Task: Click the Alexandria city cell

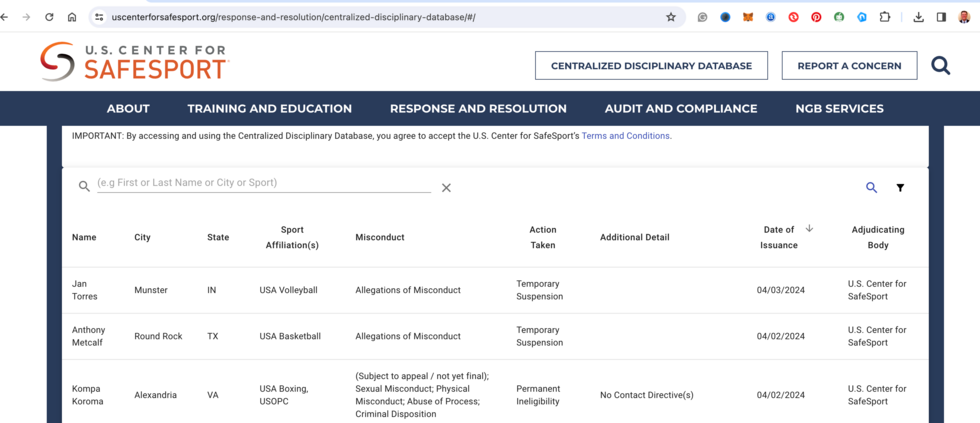Action: point(155,395)
